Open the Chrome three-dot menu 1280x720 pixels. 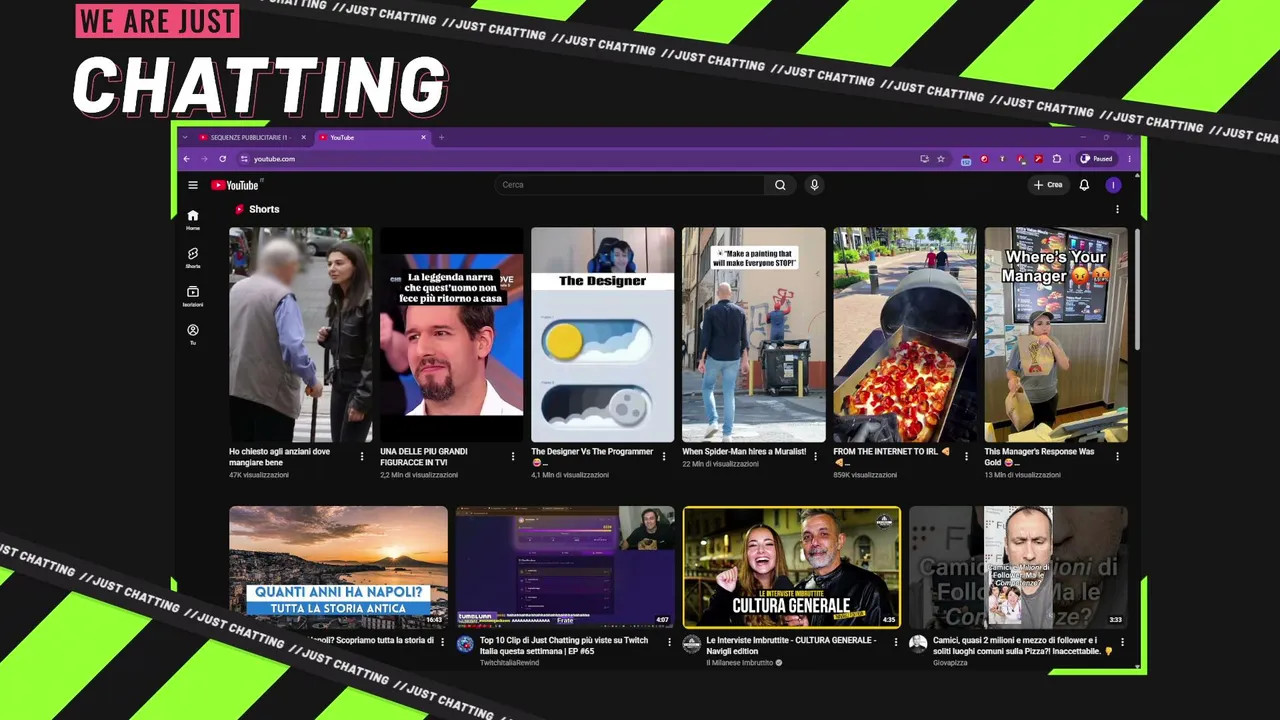click(1129, 159)
